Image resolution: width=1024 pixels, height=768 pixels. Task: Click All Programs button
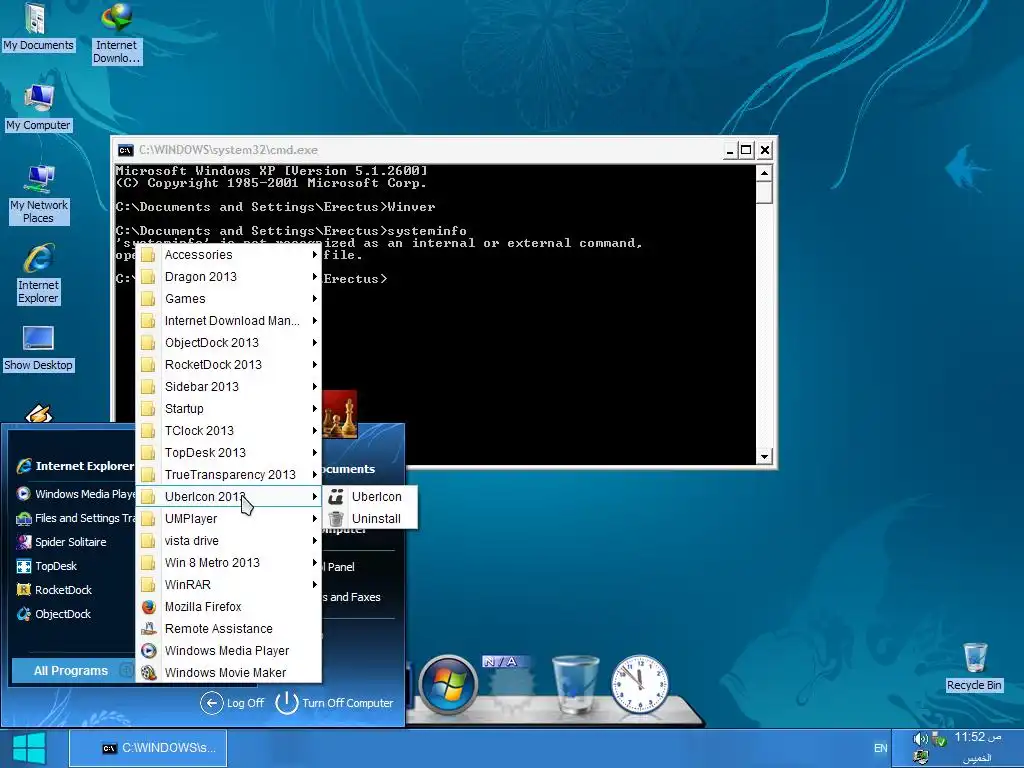73,671
